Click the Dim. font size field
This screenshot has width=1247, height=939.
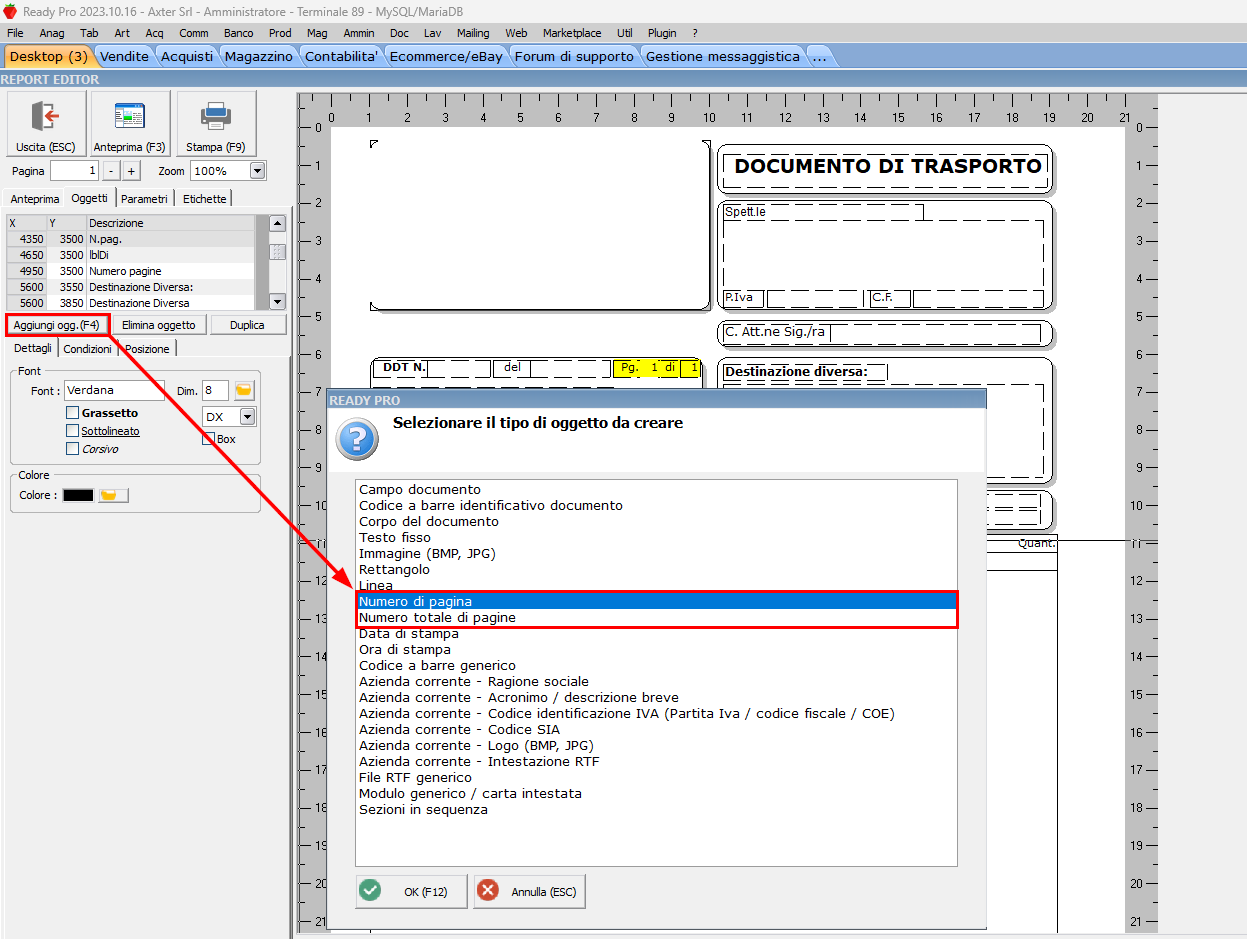[215, 390]
